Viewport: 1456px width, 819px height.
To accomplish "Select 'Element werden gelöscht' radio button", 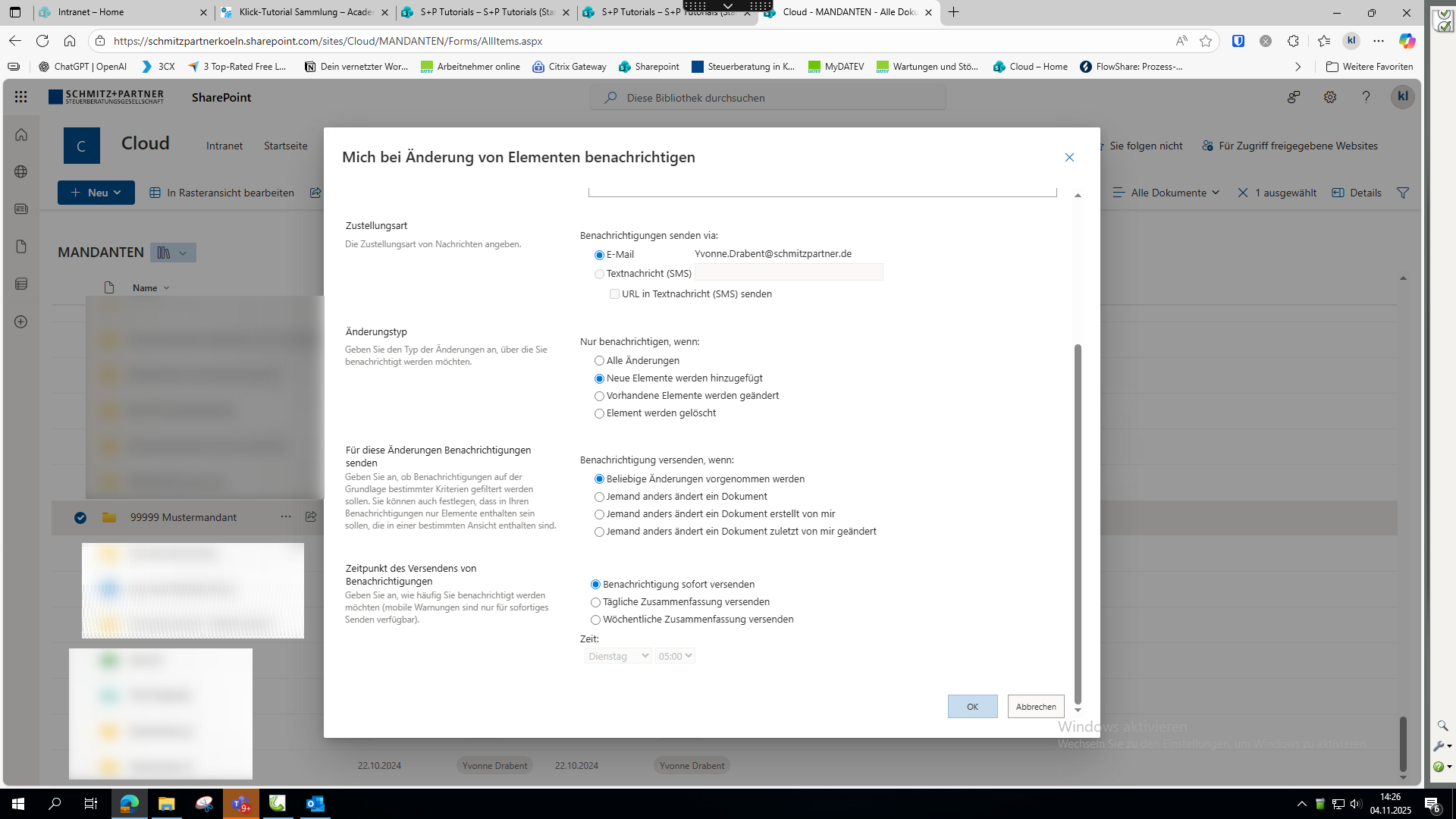I will 599,413.
